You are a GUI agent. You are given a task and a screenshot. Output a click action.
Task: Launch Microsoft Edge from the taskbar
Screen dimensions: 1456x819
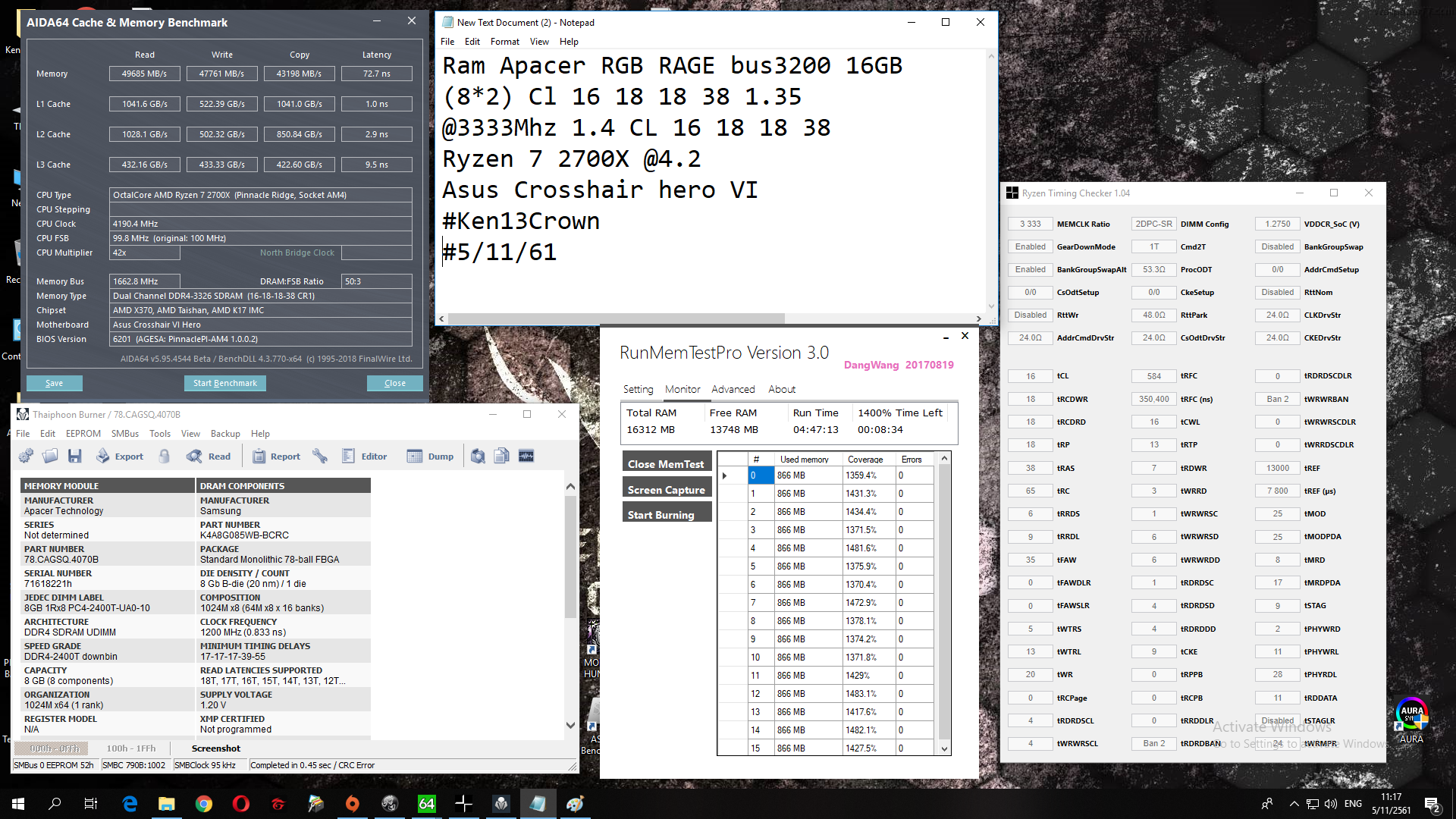130,804
